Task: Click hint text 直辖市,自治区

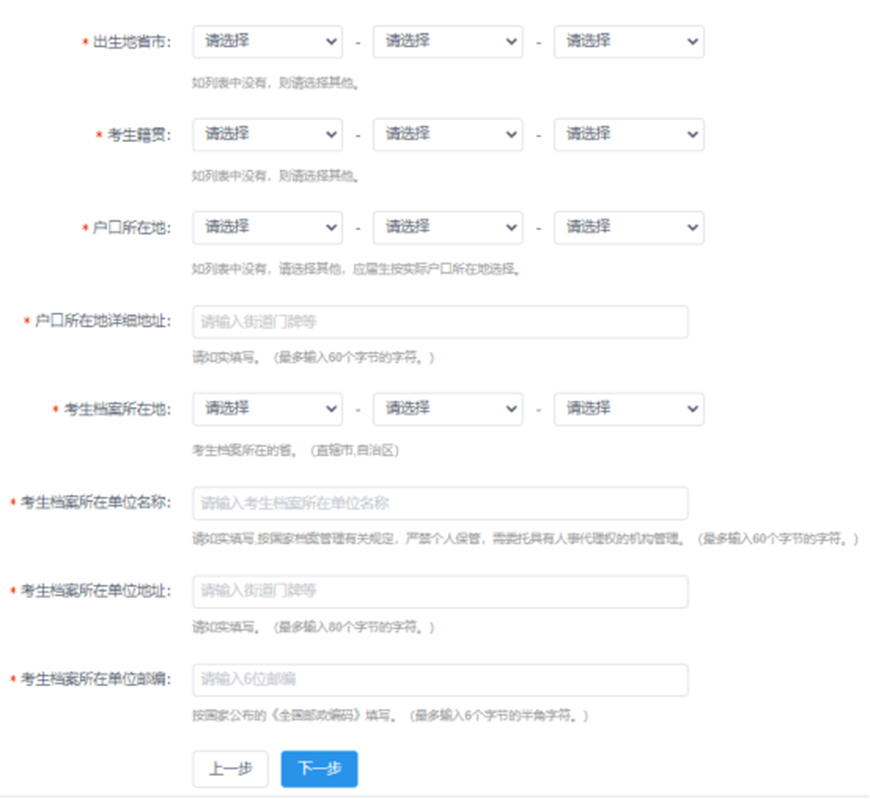Action: 354,451
